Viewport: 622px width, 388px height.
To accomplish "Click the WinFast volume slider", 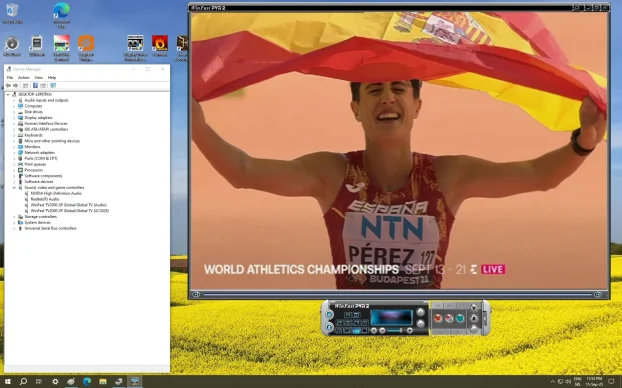I will click(x=395, y=330).
